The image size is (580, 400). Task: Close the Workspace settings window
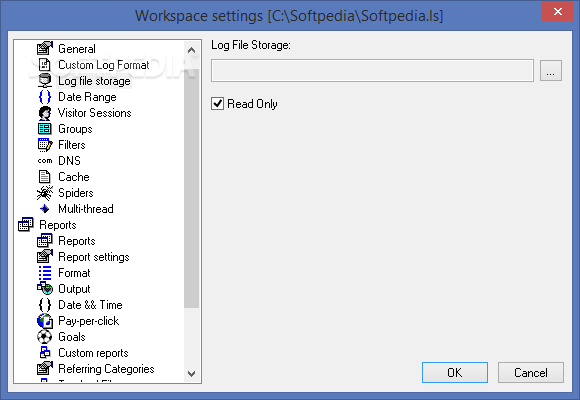pyautogui.click(x=557, y=11)
